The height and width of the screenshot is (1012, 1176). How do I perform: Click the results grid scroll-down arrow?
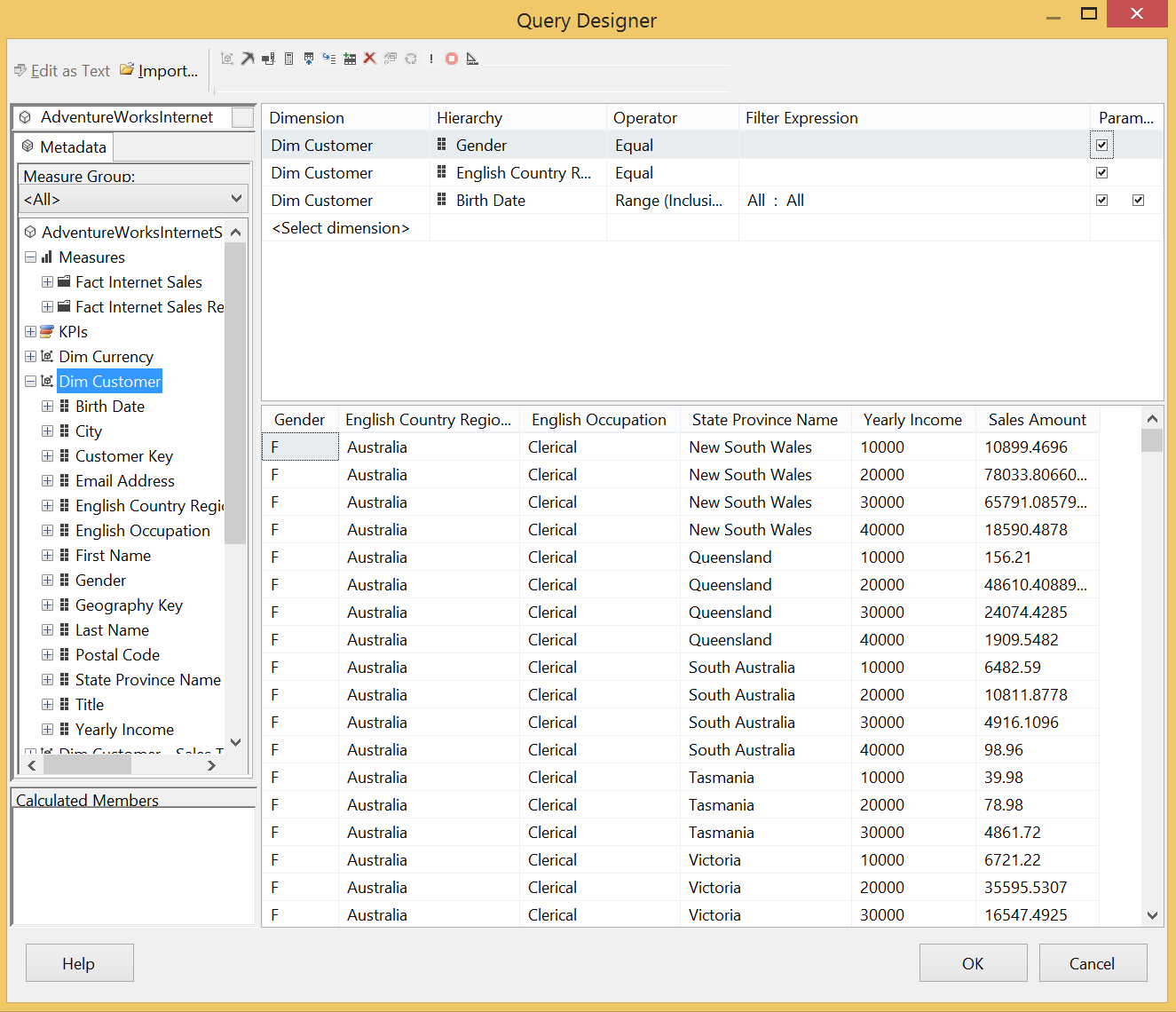[1152, 915]
